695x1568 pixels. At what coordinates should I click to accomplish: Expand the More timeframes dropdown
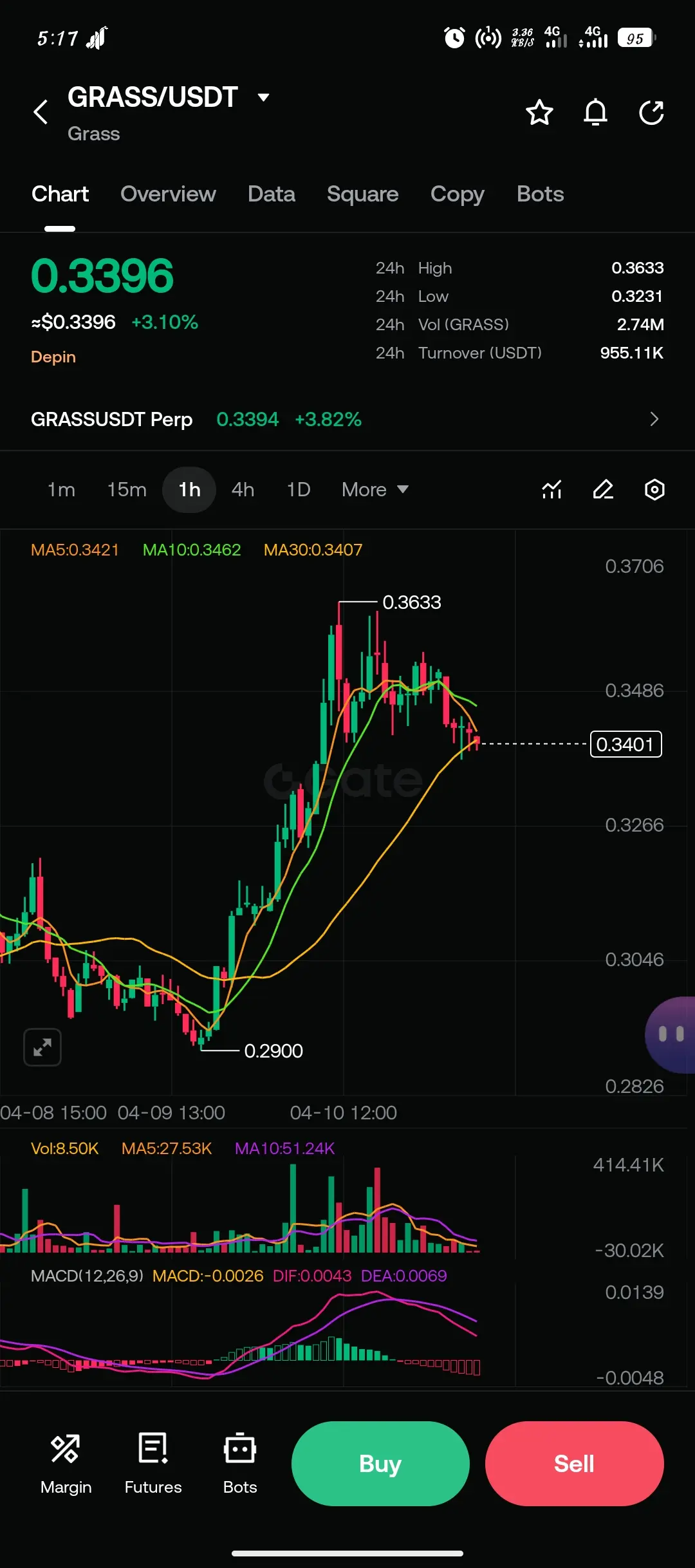pyautogui.click(x=375, y=490)
